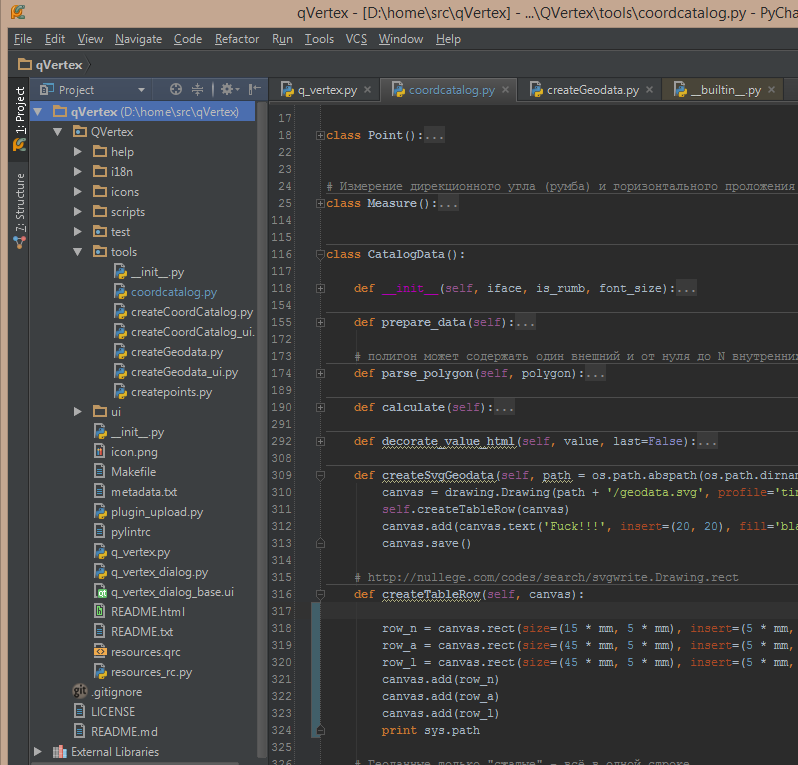Open Project panel settings gear
The width and height of the screenshot is (798, 765).
click(x=227, y=89)
